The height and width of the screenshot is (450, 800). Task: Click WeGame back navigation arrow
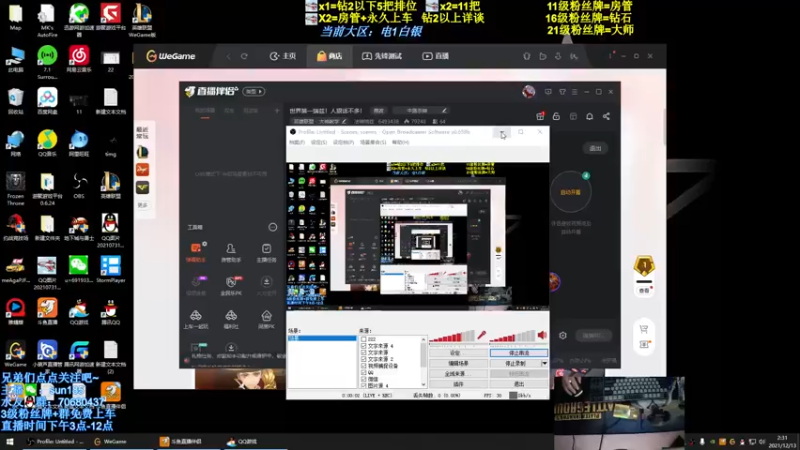[228, 56]
